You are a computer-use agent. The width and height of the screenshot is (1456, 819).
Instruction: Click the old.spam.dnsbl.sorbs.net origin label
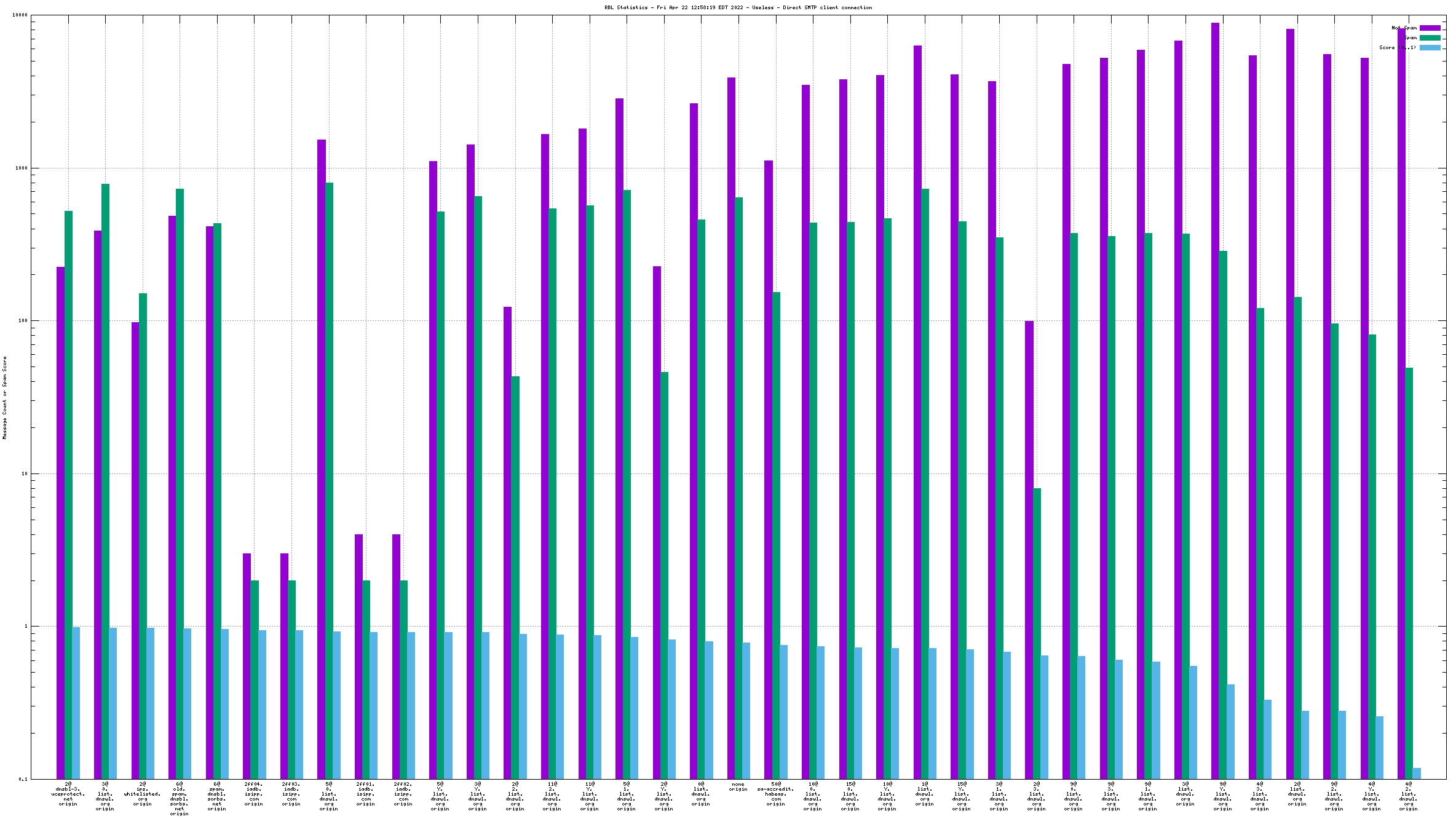[x=180, y=799]
